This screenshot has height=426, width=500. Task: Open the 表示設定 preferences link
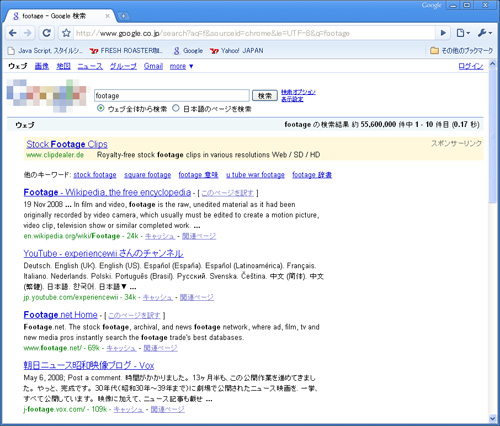[x=292, y=99]
